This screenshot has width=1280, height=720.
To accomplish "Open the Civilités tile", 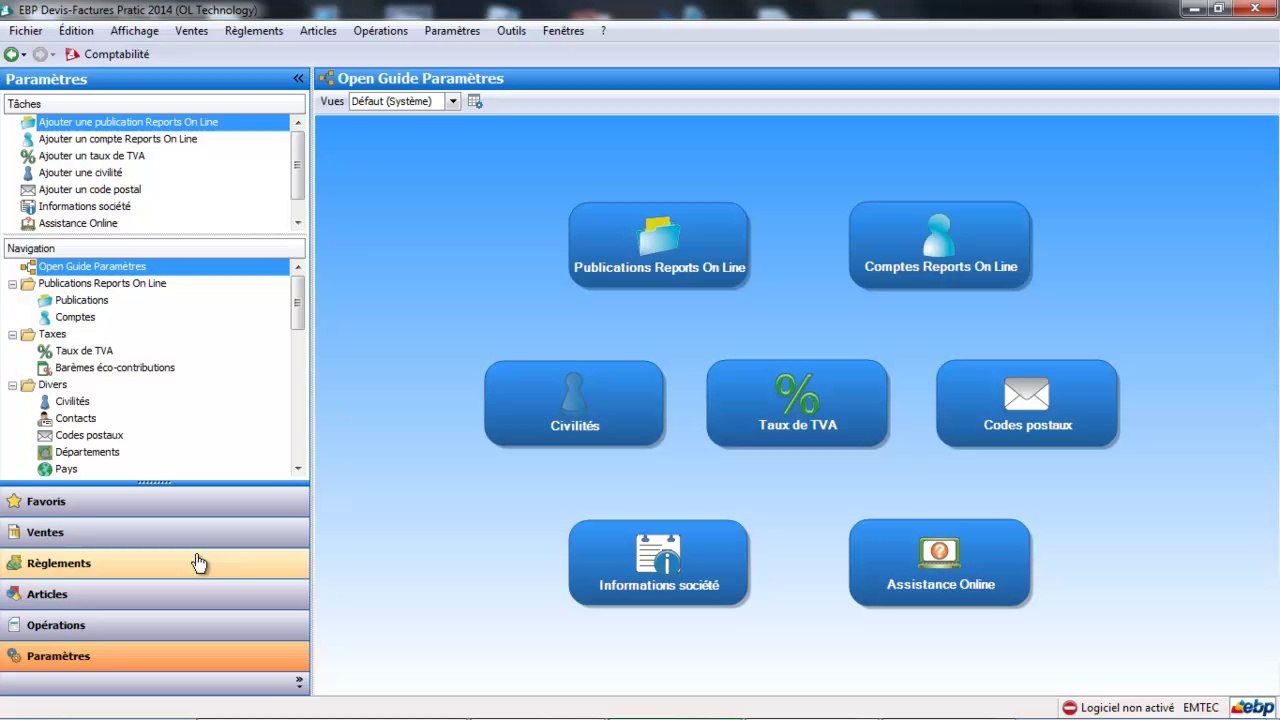I will tap(574, 404).
